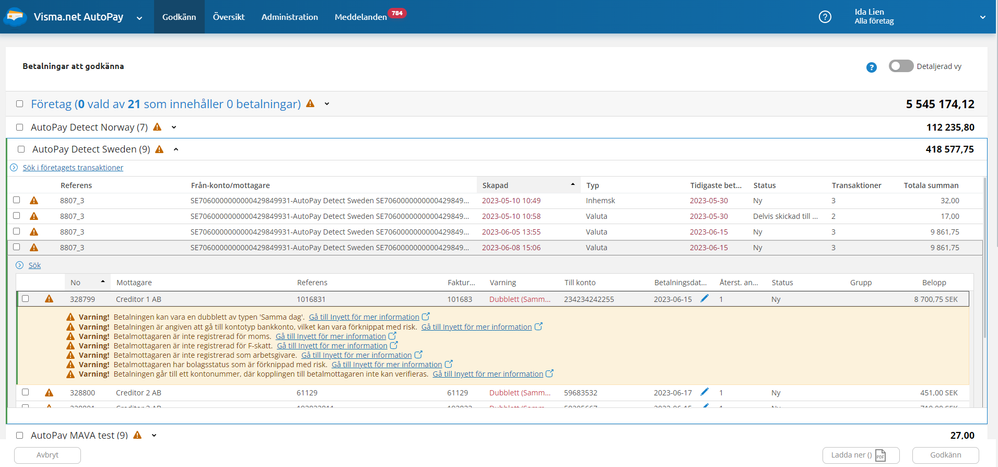Open external link icon for bolagsstatus warning
Viewport: 998px width, 467px height.
pos(449,365)
